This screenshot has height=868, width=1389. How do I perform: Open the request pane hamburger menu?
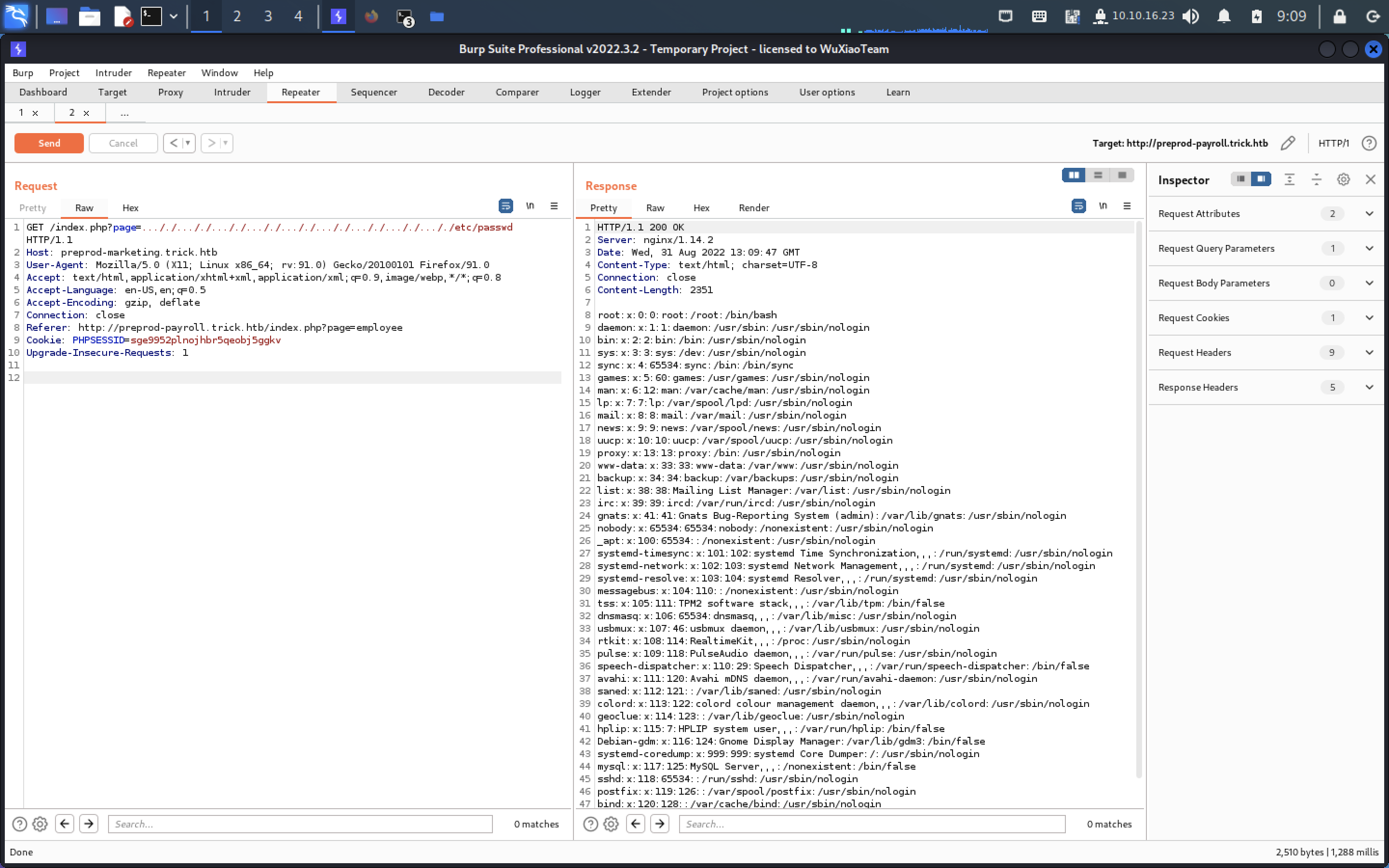click(x=554, y=206)
